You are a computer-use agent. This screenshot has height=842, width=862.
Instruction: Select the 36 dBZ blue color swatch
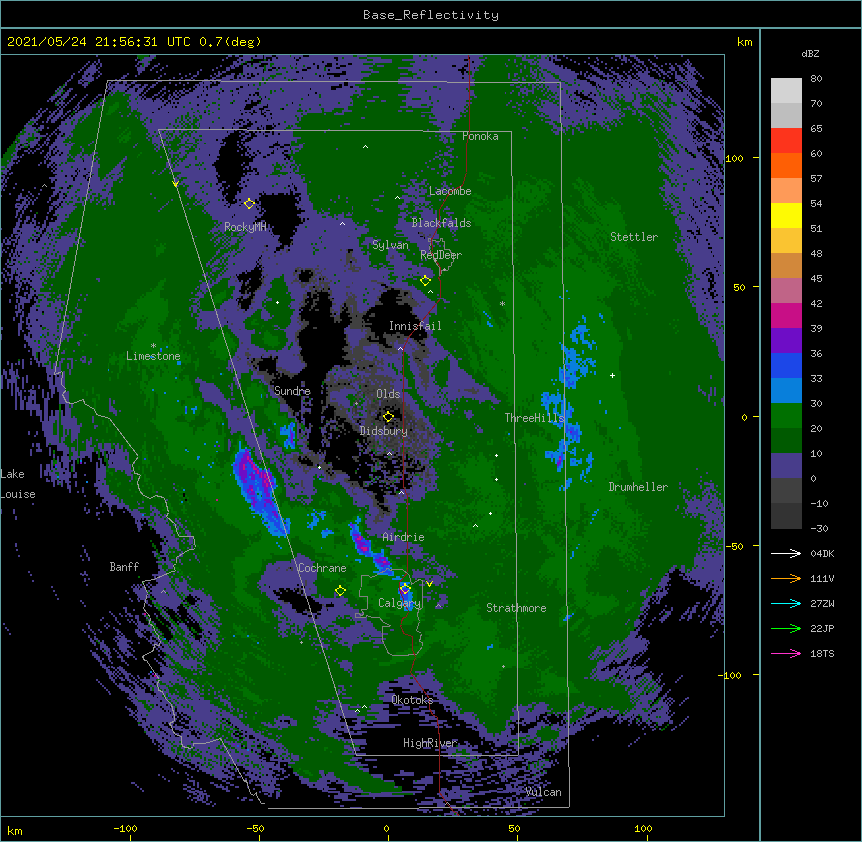tap(786, 365)
